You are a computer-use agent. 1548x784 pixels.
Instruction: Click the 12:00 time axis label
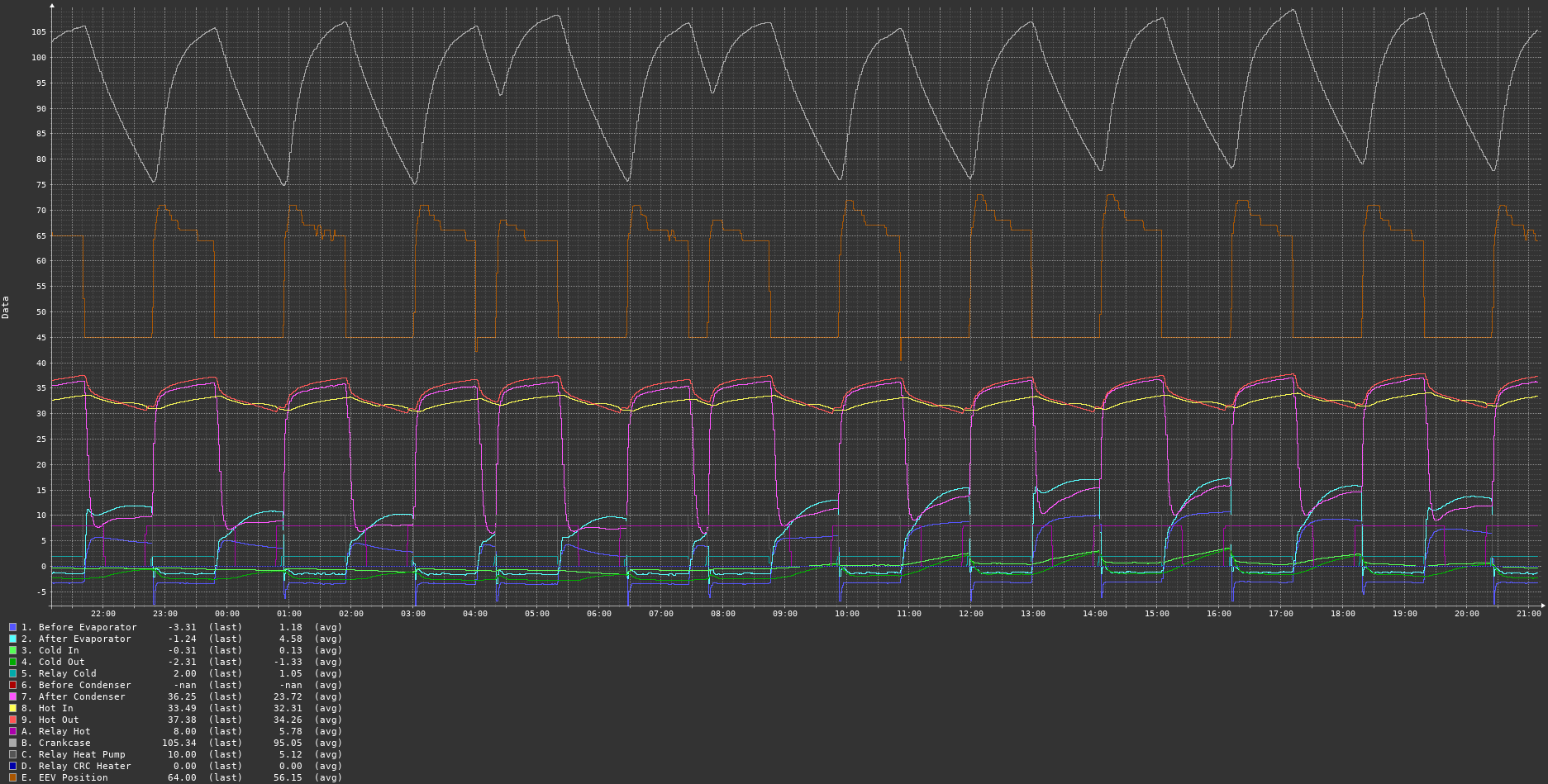tap(971, 614)
